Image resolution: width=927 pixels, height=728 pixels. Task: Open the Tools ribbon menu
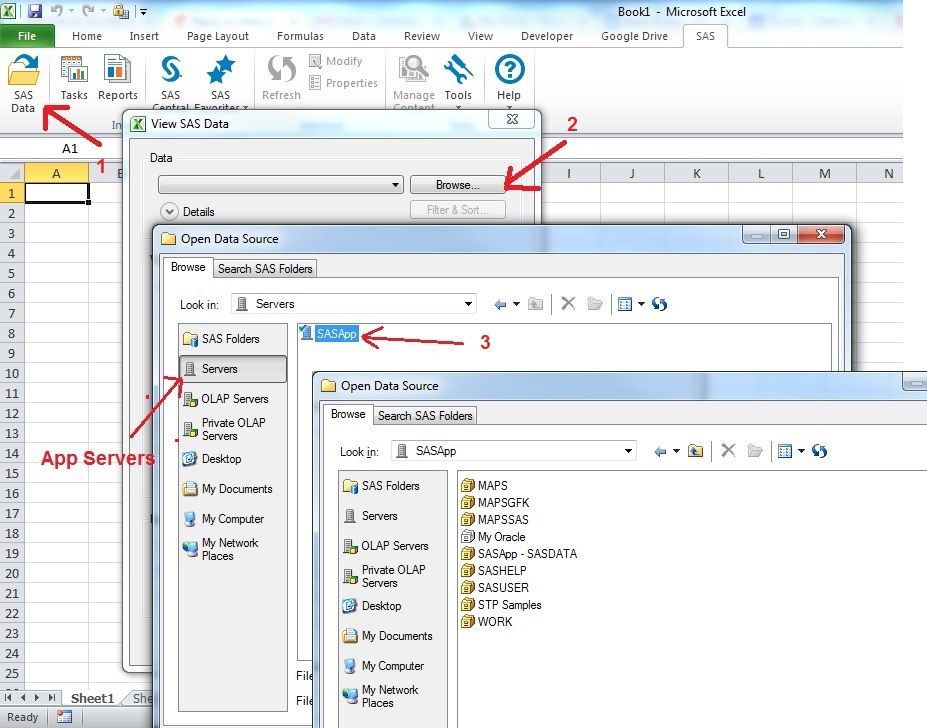pos(458,82)
